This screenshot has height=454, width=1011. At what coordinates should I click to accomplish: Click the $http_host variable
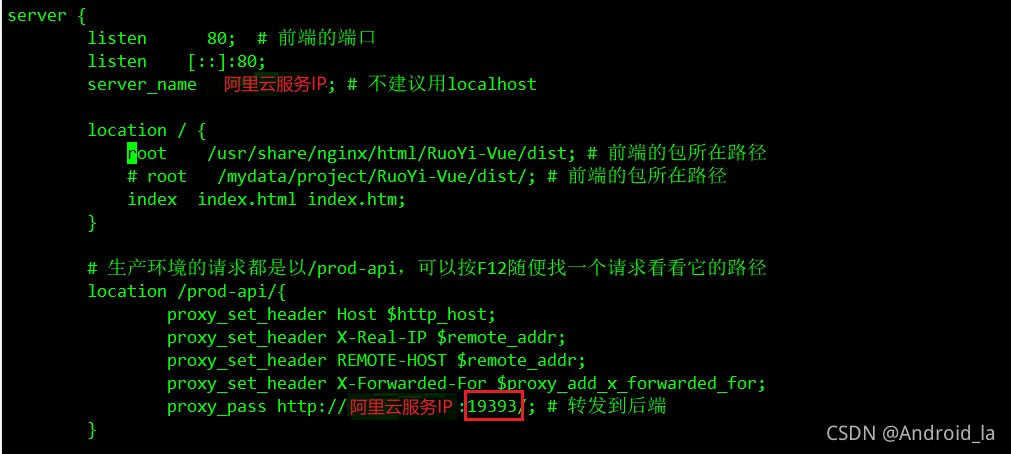click(x=437, y=315)
